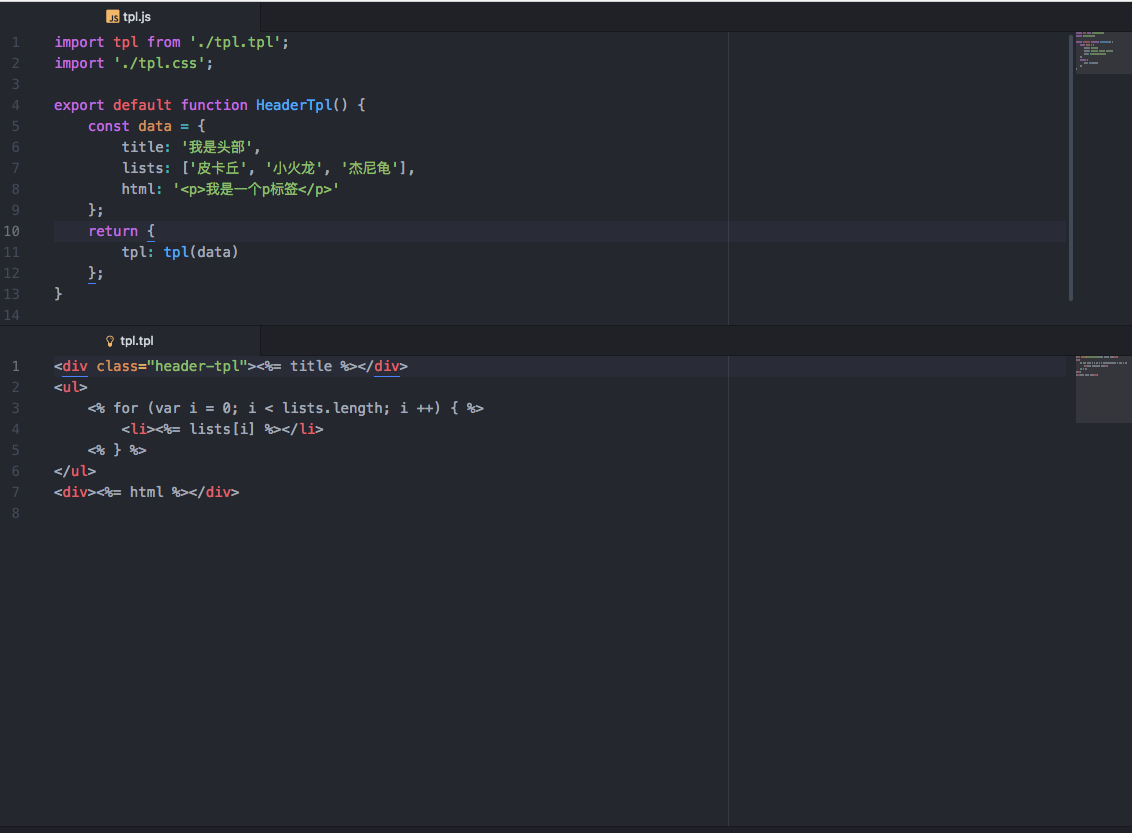Click the 'export' keyword on line 4

point(79,105)
